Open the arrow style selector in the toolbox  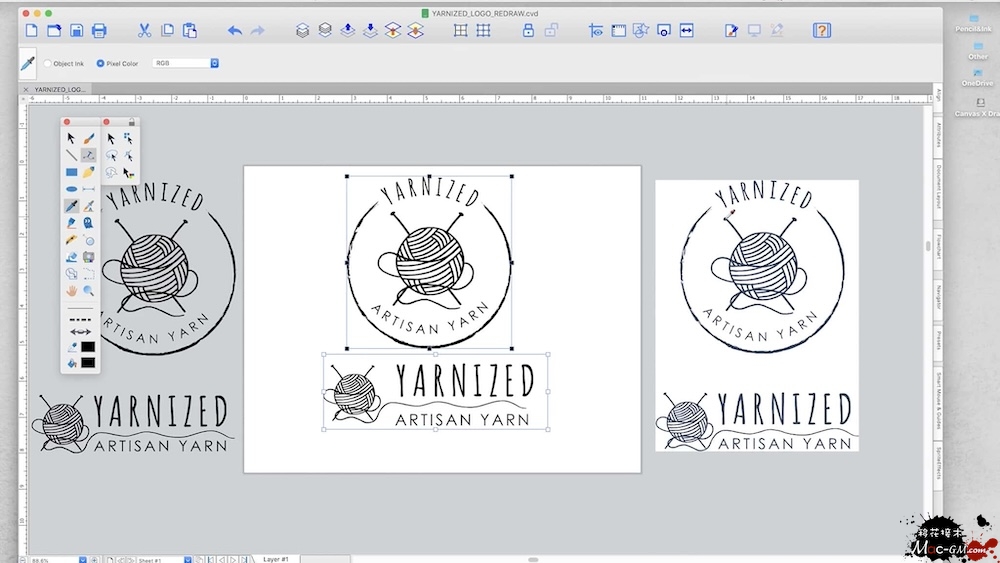tap(80, 332)
